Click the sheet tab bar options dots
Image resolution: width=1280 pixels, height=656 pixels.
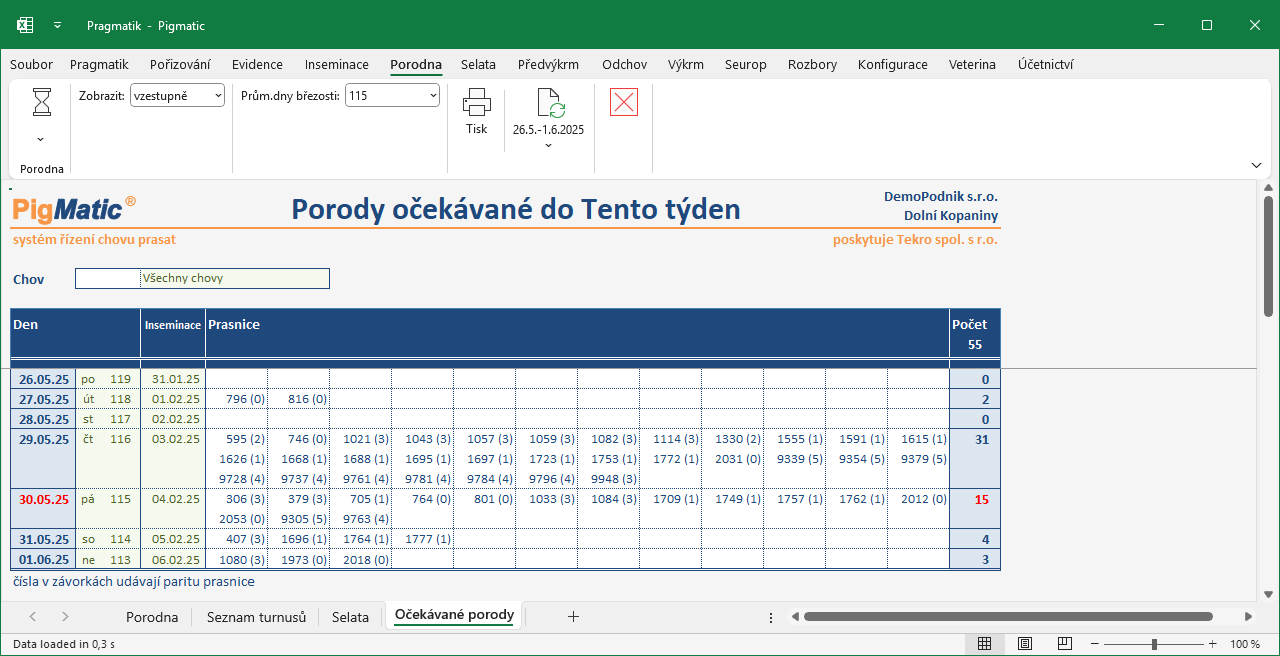click(x=770, y=617)
